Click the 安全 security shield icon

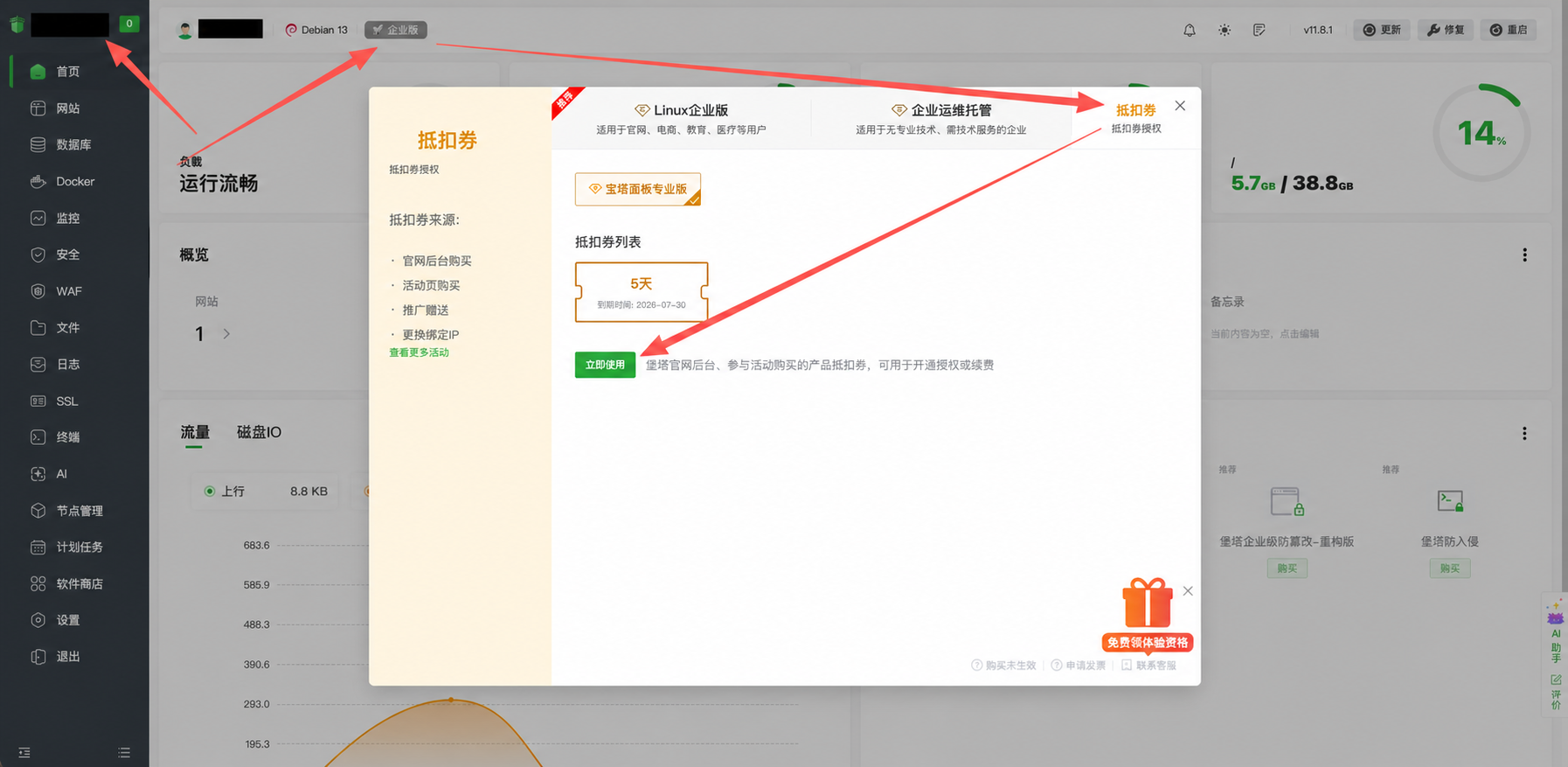tap(38, 255)
